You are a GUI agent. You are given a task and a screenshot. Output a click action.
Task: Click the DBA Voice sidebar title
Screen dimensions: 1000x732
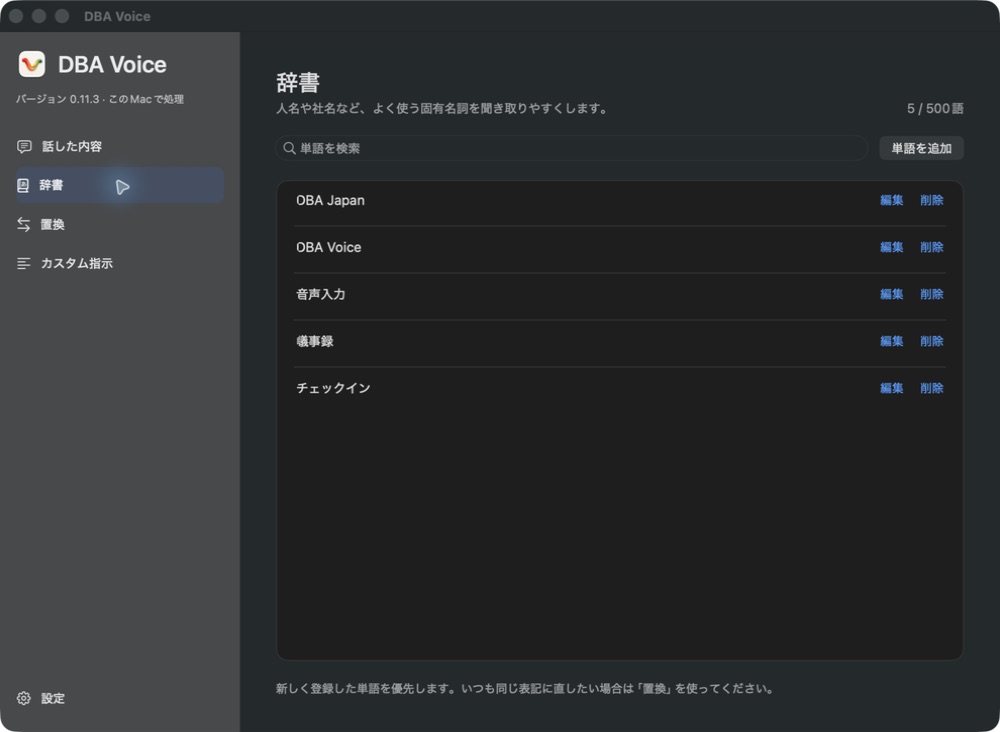pos(112,64)
